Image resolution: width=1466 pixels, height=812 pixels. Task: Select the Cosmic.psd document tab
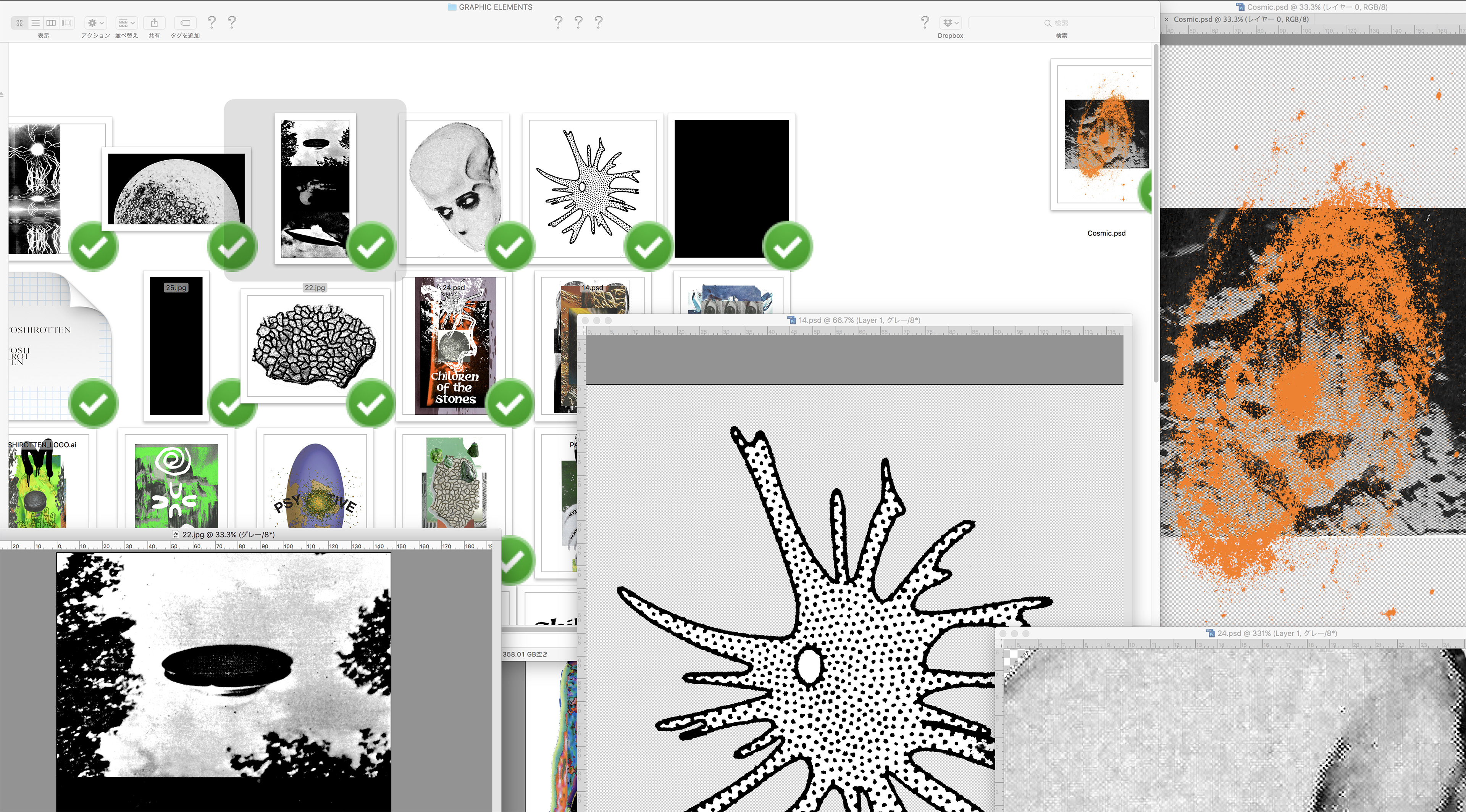coord(1241,19)
